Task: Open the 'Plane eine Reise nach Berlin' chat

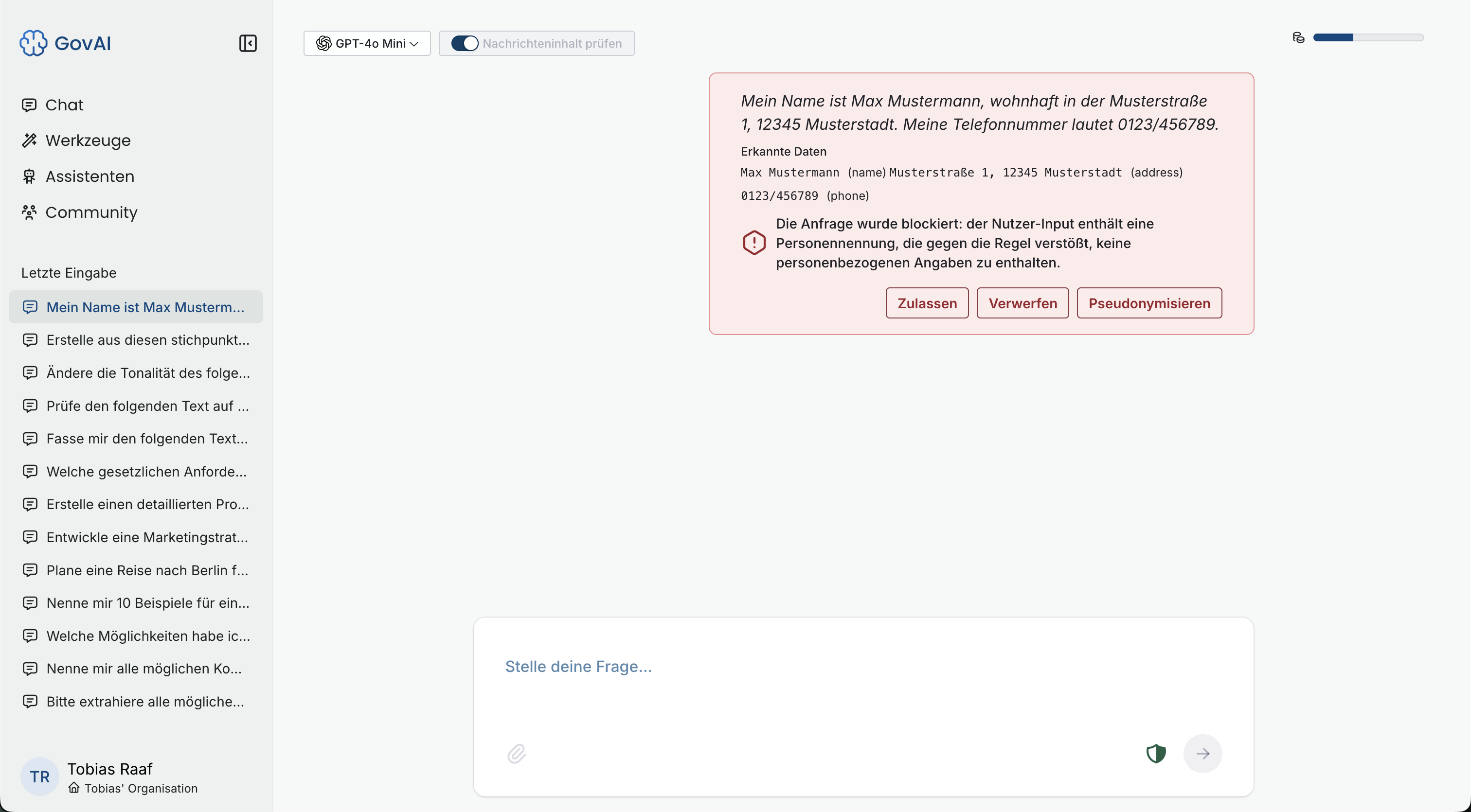Action: point(147,570)
